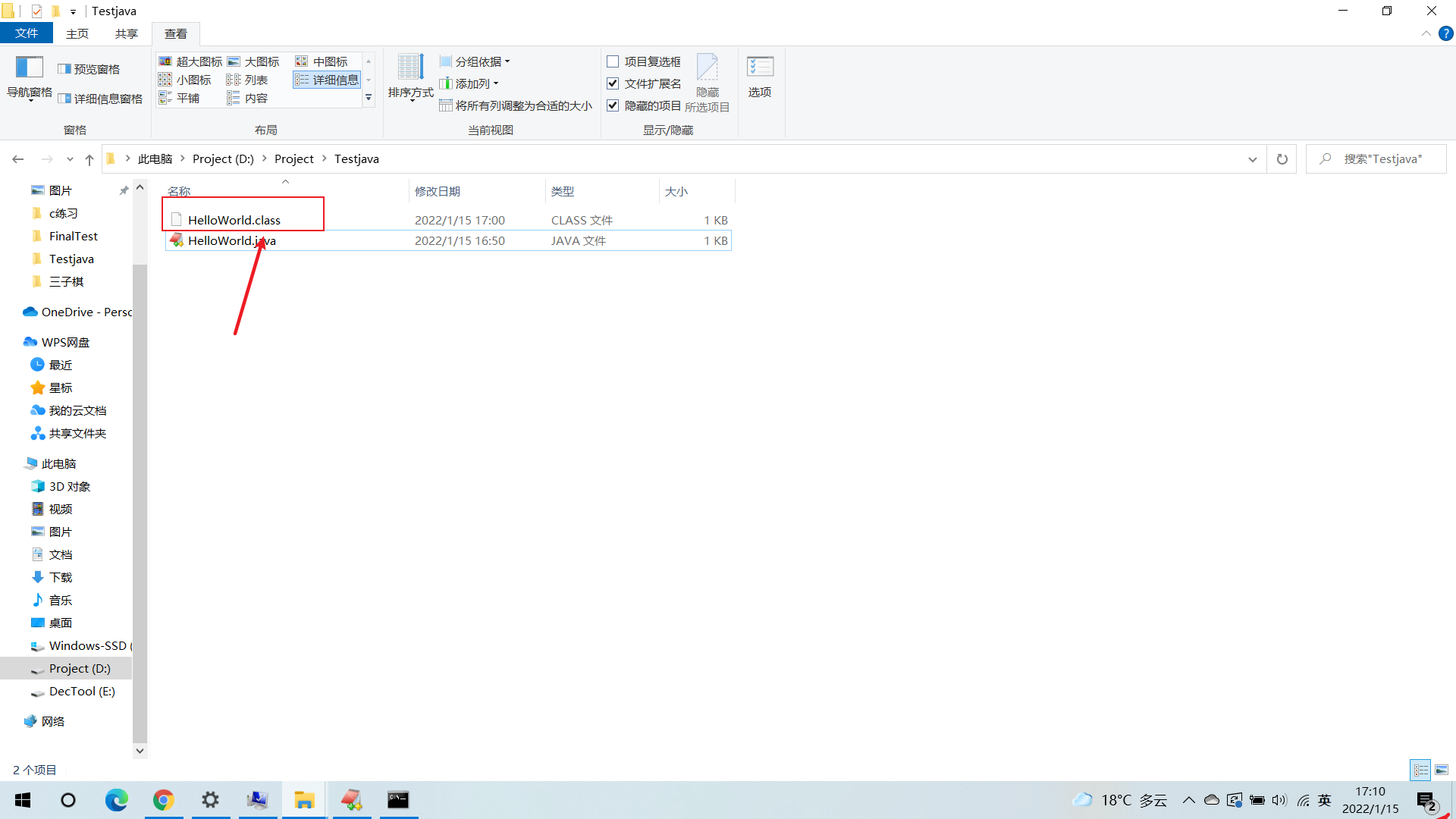
Task: Switch to the 共享 ribbon tab
Action: (x=126, y=33)
